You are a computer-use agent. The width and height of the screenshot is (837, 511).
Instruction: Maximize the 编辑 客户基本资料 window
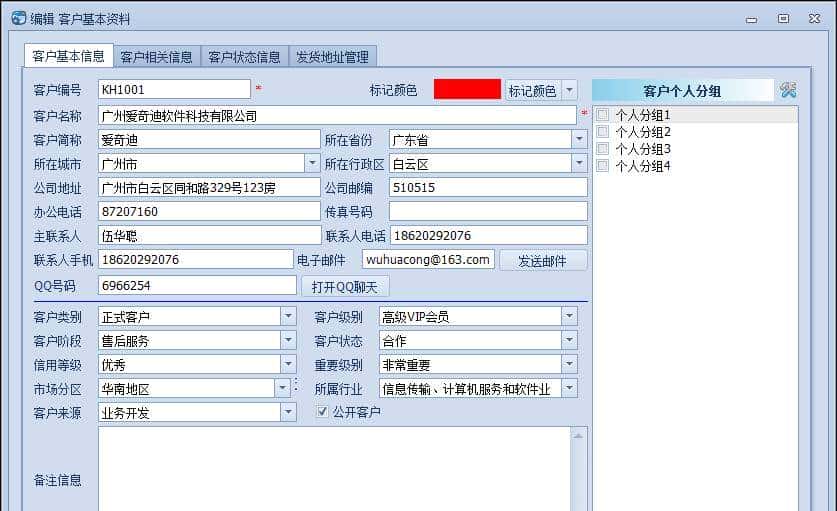coord(783,19)
